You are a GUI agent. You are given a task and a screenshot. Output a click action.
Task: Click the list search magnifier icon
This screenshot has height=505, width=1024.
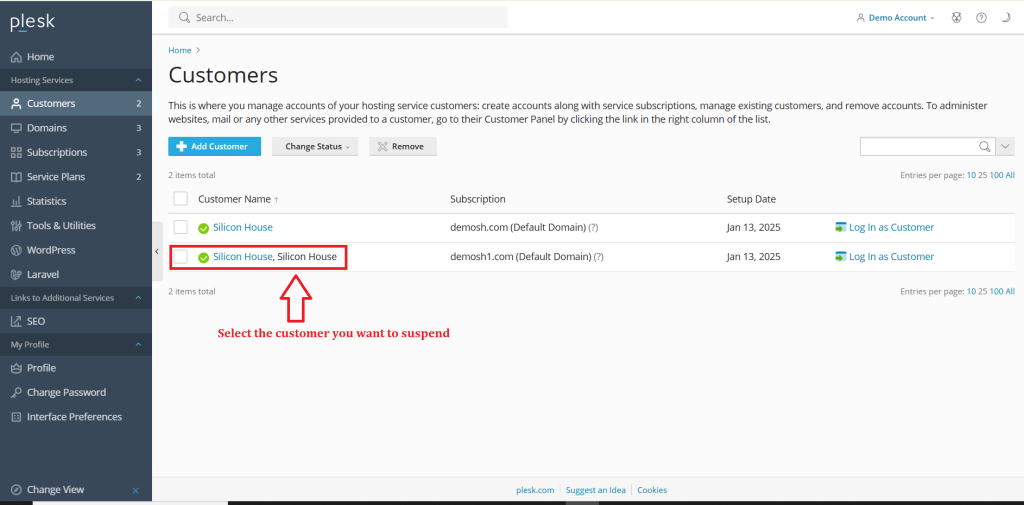click(x=985, y=146)
